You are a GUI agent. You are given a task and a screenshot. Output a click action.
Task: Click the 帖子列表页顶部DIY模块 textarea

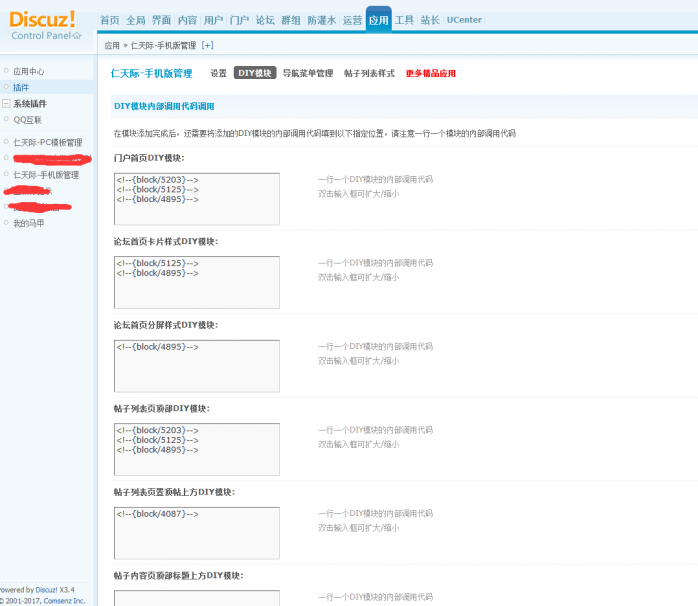[197, 449]
